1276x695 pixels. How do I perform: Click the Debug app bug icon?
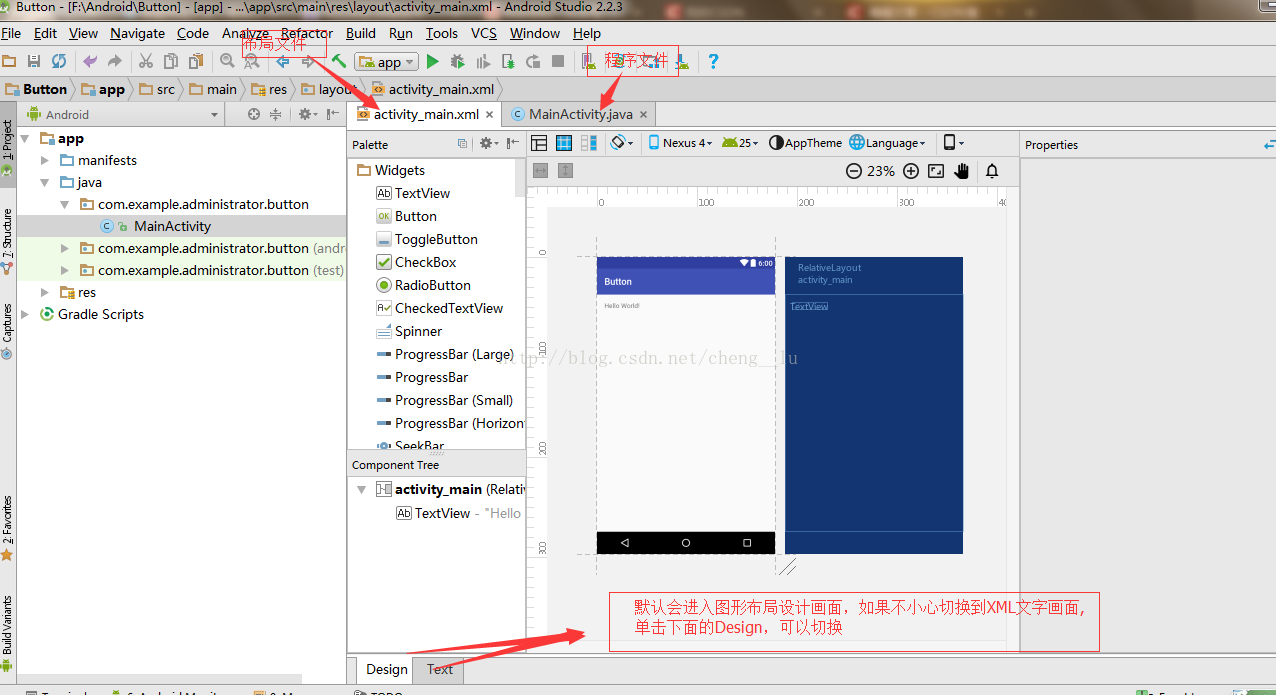pos(458,61)
